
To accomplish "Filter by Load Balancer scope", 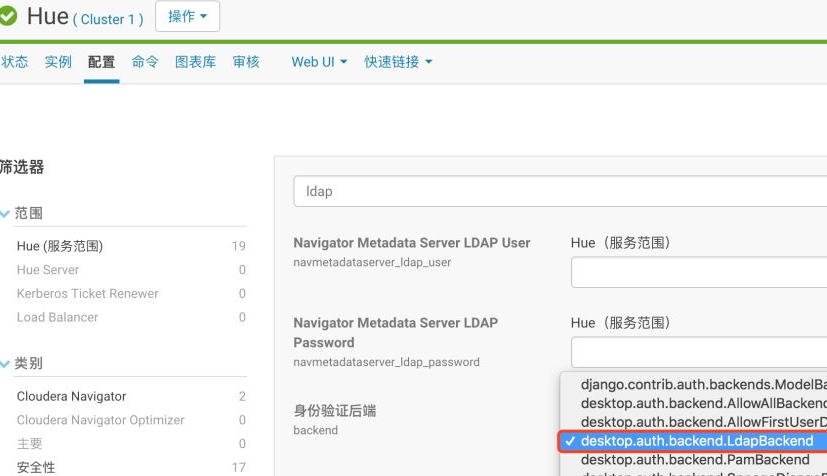I will pos(131,317).
